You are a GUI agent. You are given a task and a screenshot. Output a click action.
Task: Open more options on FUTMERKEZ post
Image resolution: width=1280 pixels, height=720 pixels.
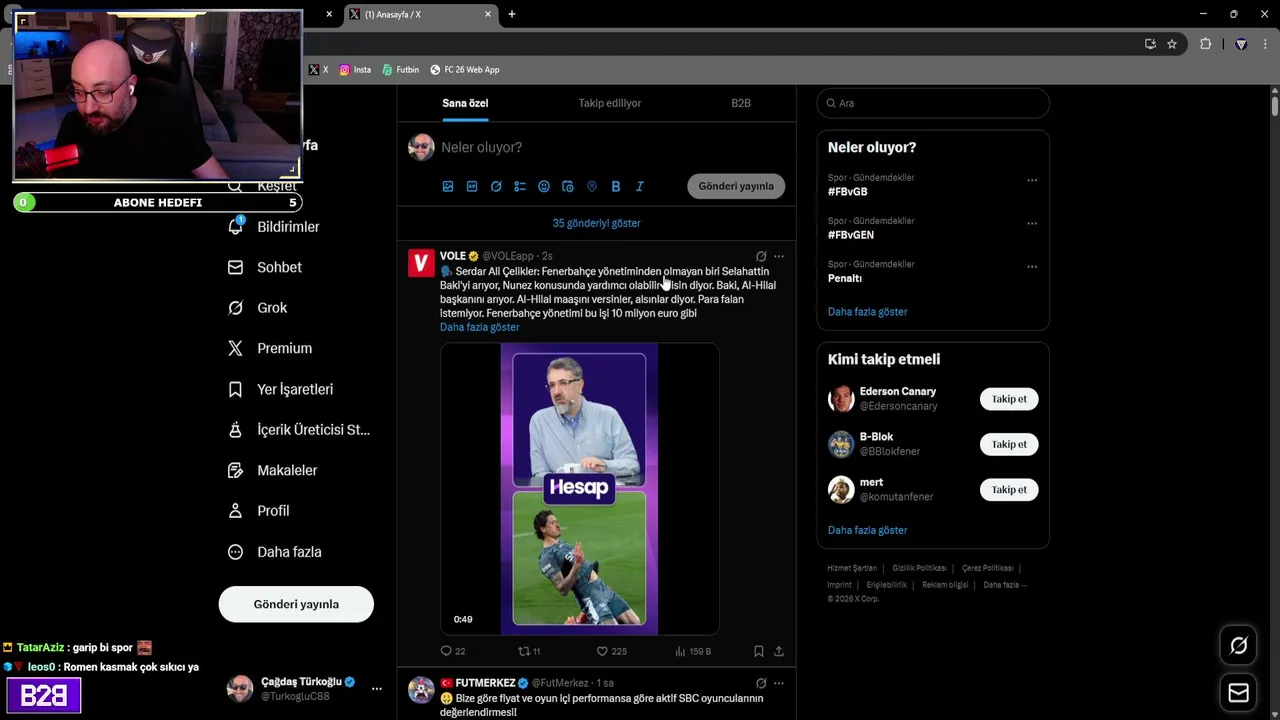click(779, 683)
